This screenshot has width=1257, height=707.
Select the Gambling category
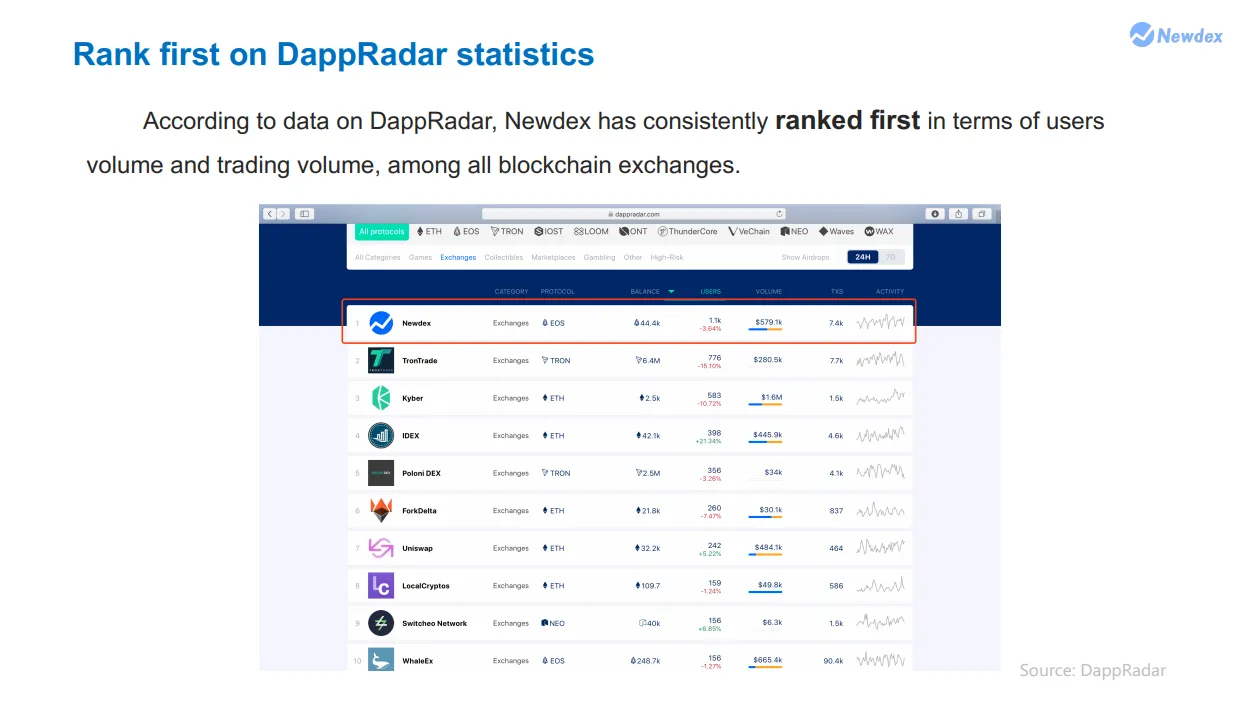(599, 258)
